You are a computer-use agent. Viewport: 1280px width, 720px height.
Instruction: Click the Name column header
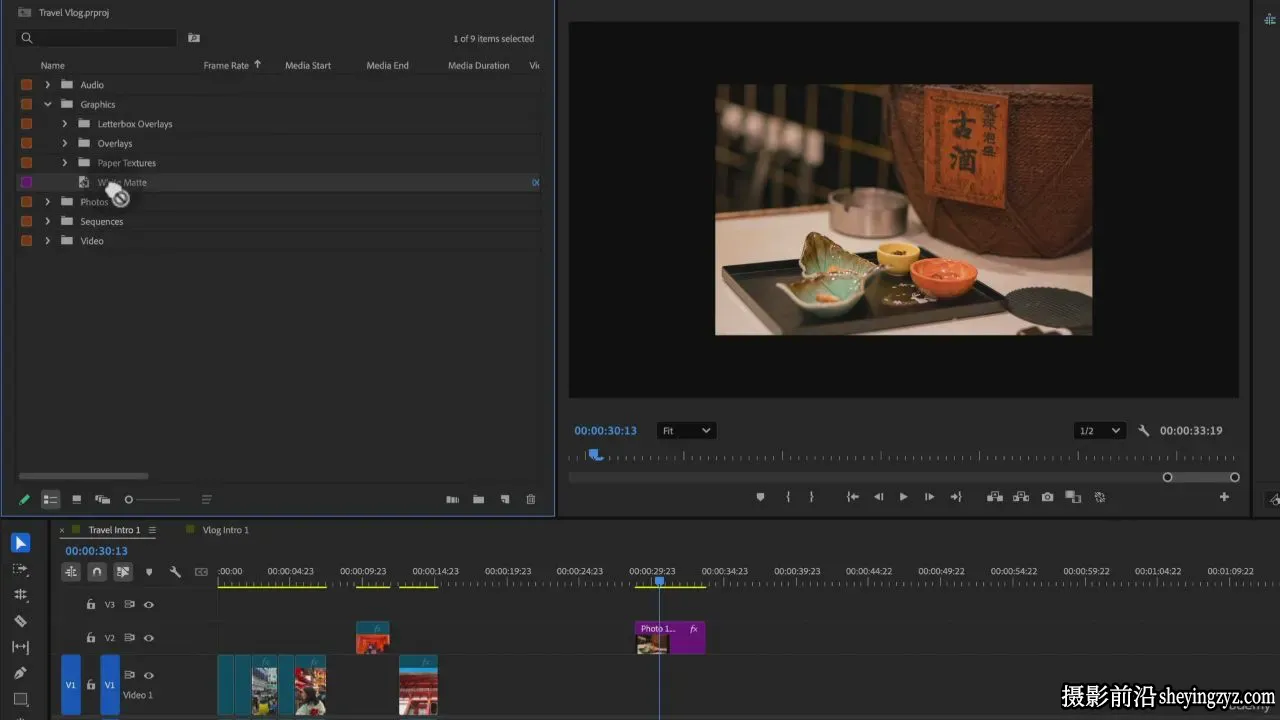click(x=53, y=66)
